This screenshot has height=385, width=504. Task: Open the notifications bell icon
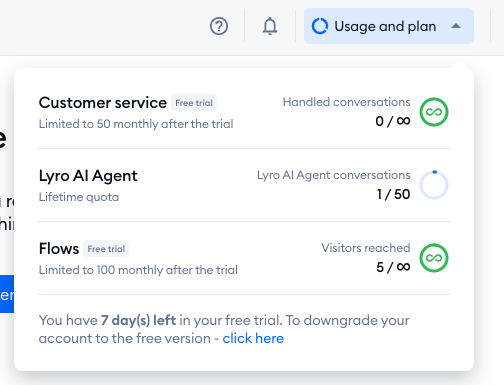pos(270,26)
